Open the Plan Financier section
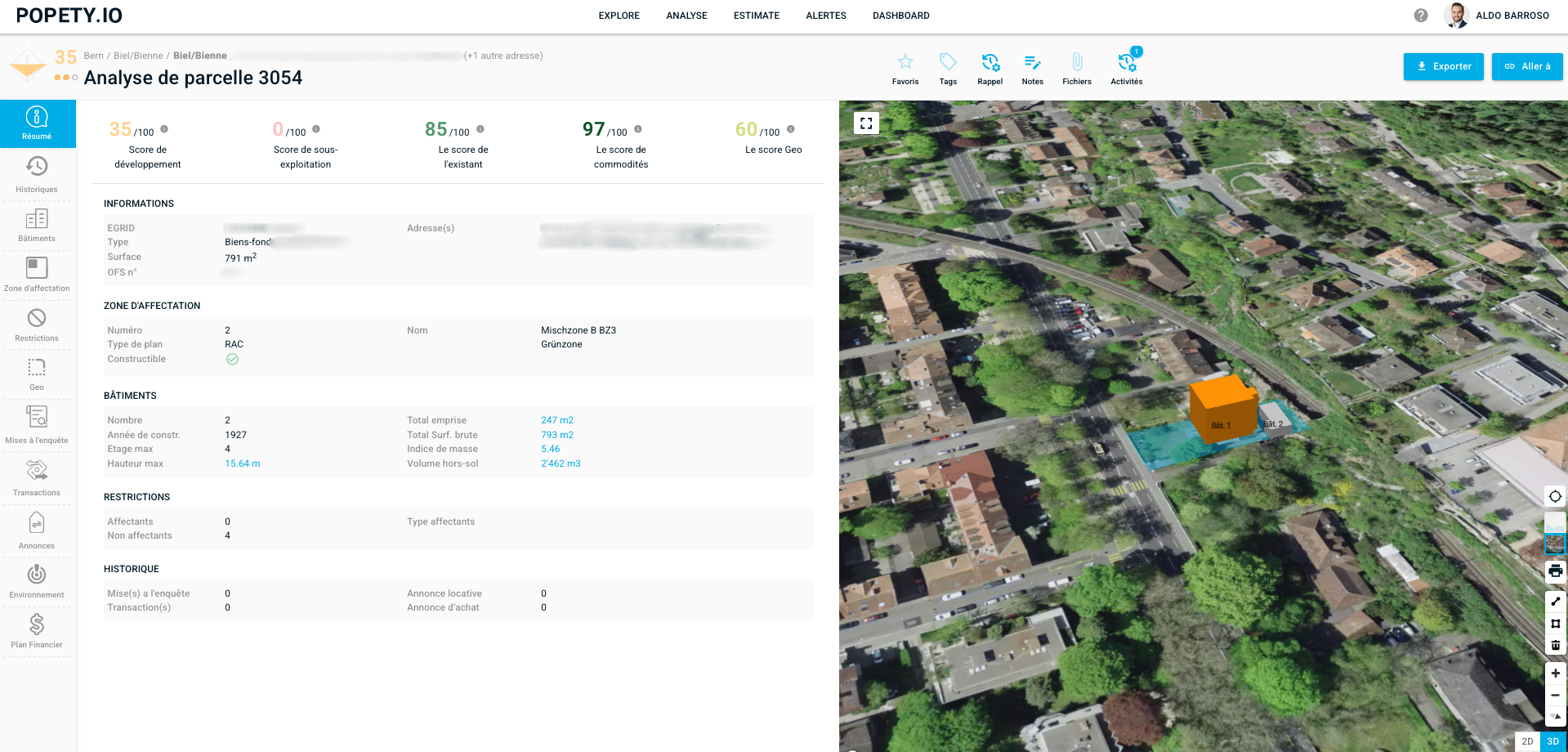The height and width of the screenshot is (752, 1568). tap(37, 630)
